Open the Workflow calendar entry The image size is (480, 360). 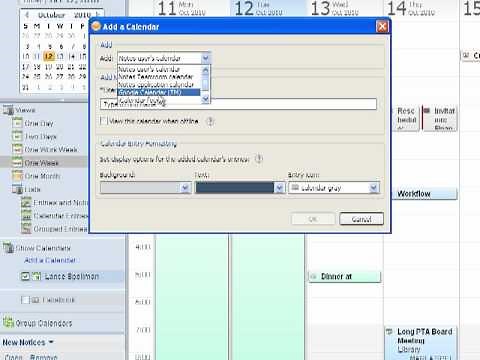tap(424, 194)
